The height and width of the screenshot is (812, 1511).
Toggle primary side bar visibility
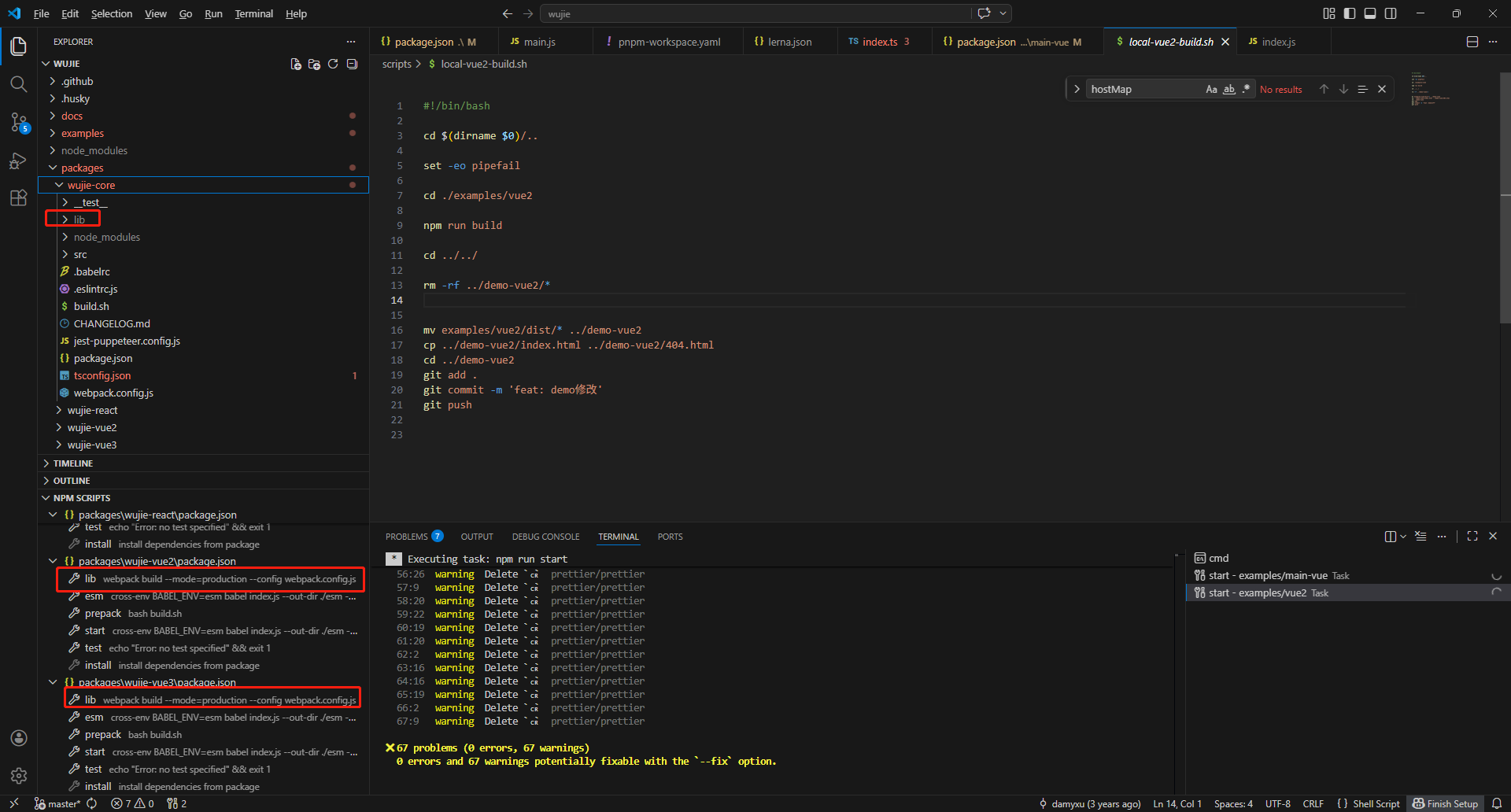[x=1350, y=13]
